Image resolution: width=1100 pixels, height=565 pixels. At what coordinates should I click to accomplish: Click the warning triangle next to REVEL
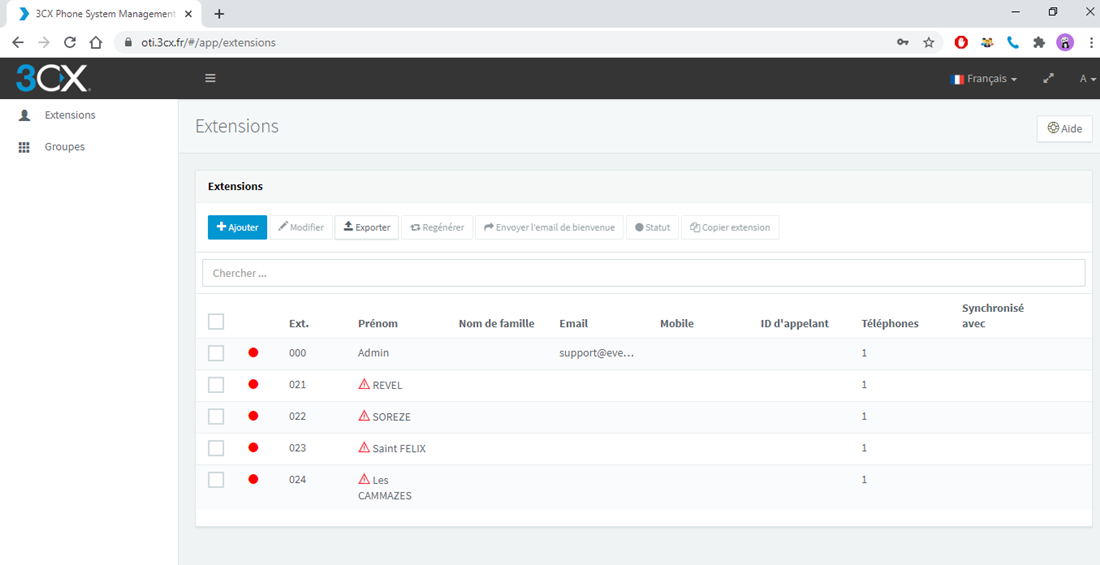(x=364, y=384)
